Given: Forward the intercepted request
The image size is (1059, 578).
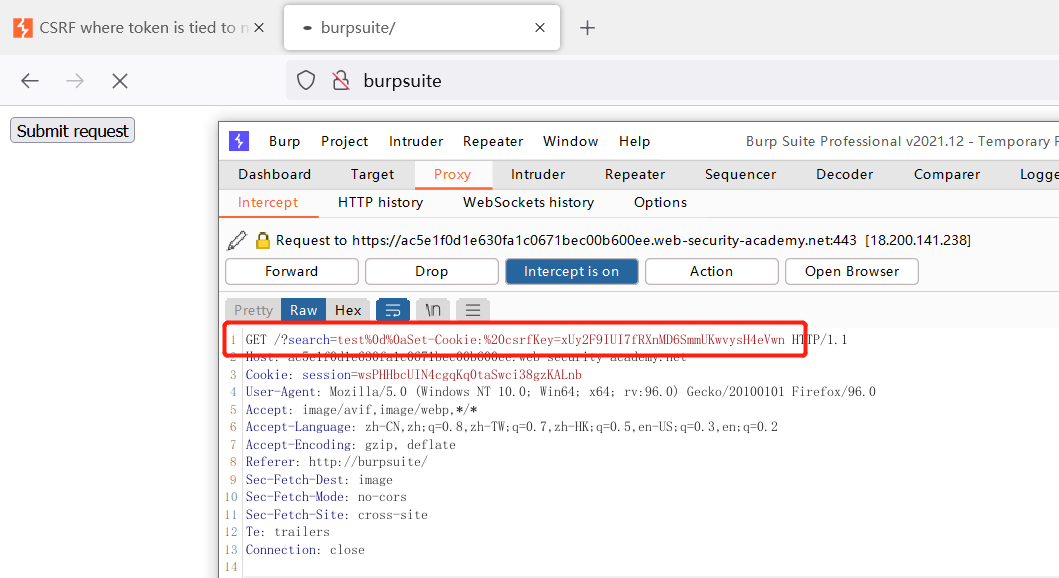Looking at the screenshot, I should click(x=292, y=271).
